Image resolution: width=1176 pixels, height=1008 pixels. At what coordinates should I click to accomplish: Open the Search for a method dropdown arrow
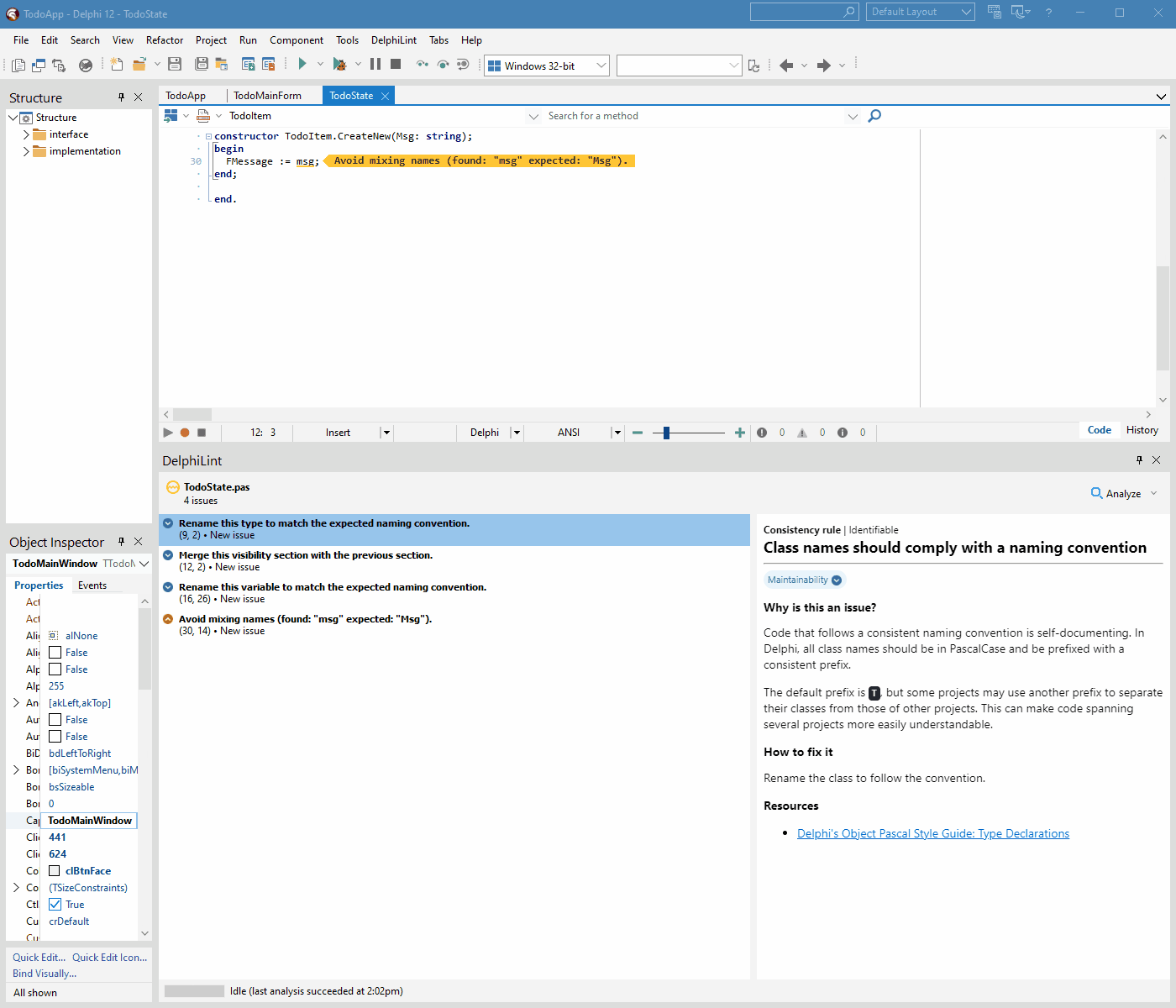[x=853, y=116]
